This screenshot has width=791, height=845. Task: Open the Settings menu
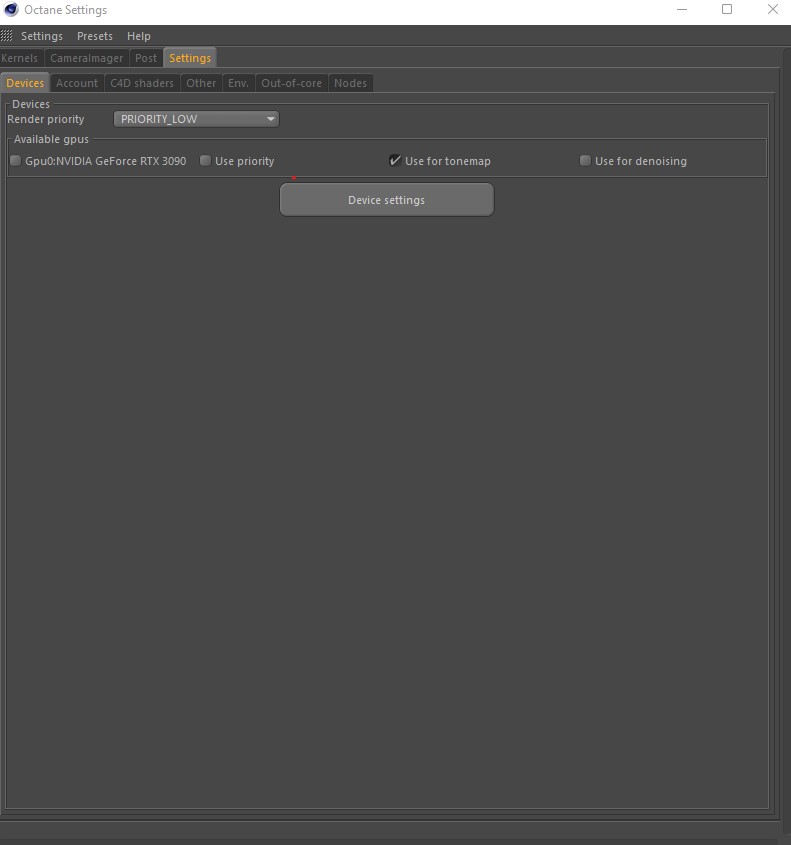point(41,36)
